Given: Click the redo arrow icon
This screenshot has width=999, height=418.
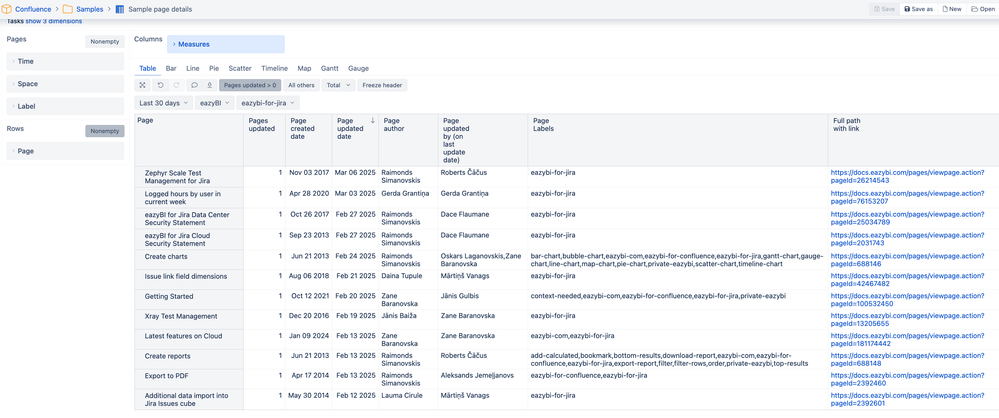Looking at the screenshot, I should [176, 85].
